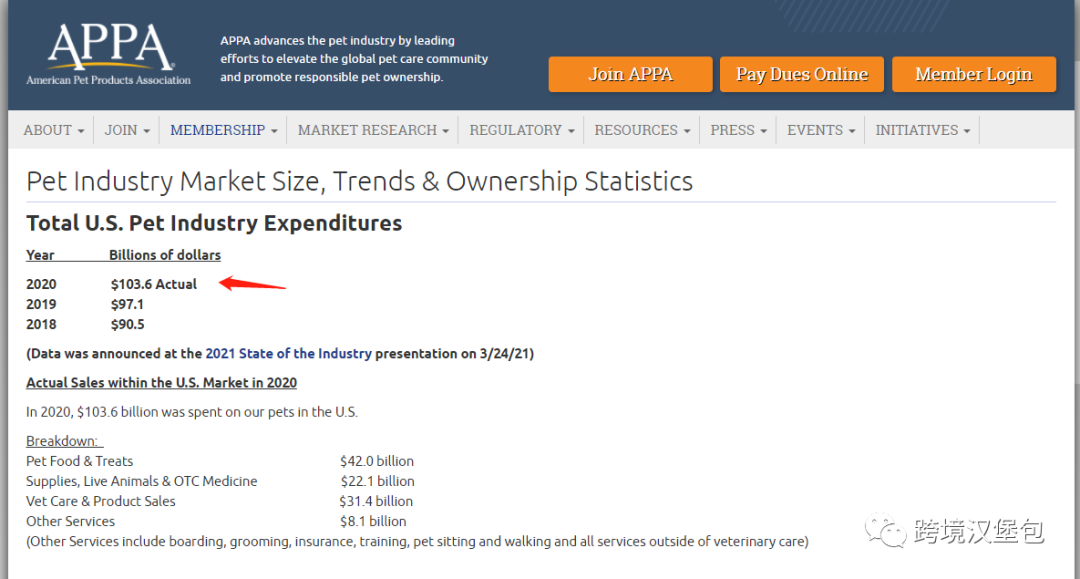Viewport: 1080px width, 579px height.
Task: Open the PRESS menu
Action: 738,130
